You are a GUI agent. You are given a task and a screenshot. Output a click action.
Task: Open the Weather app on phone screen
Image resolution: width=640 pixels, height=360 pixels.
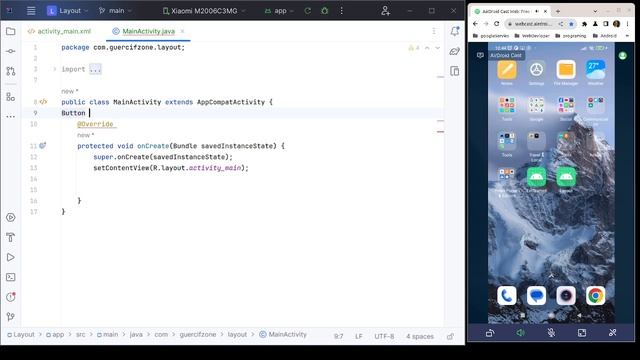click(596, 71)
